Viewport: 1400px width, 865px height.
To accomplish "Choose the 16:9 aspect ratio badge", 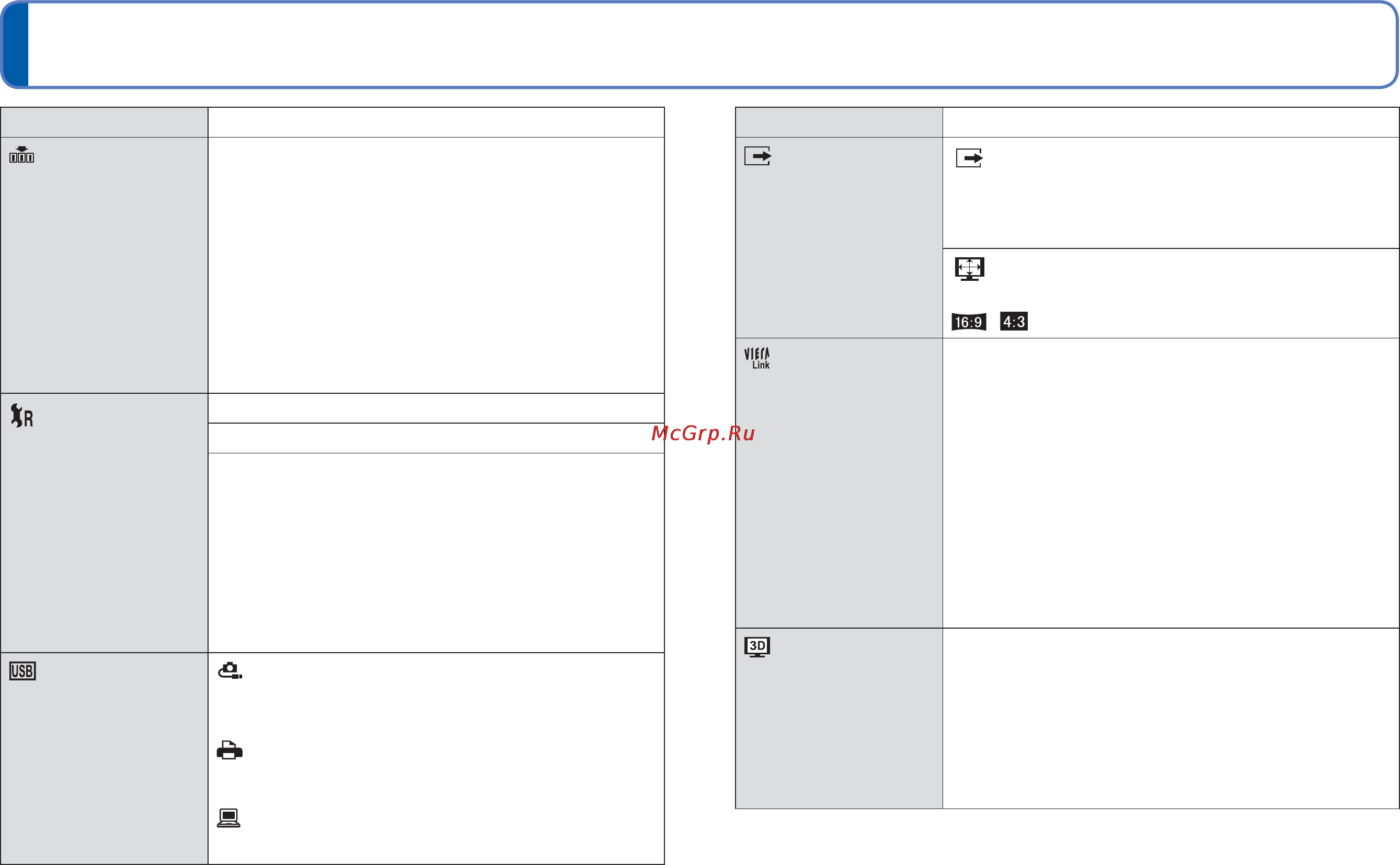I will [x=969, y=322].
